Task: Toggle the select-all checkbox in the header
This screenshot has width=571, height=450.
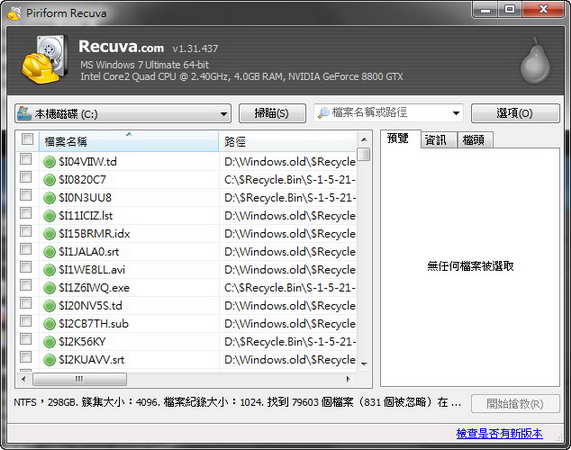Action: 27,139
